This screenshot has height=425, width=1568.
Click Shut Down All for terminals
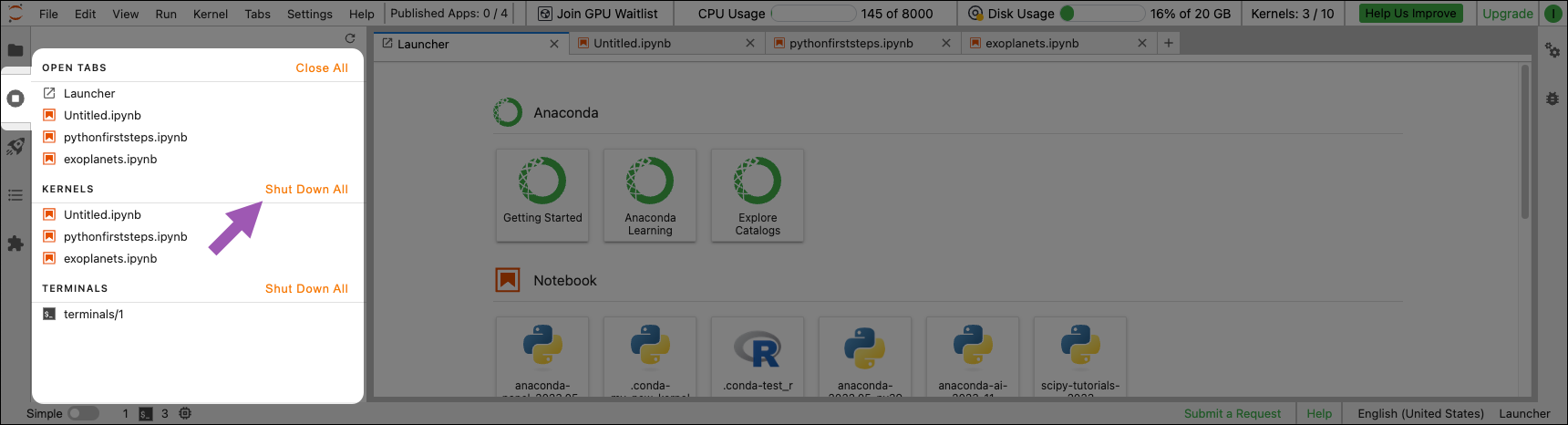[x=306, y=288]
